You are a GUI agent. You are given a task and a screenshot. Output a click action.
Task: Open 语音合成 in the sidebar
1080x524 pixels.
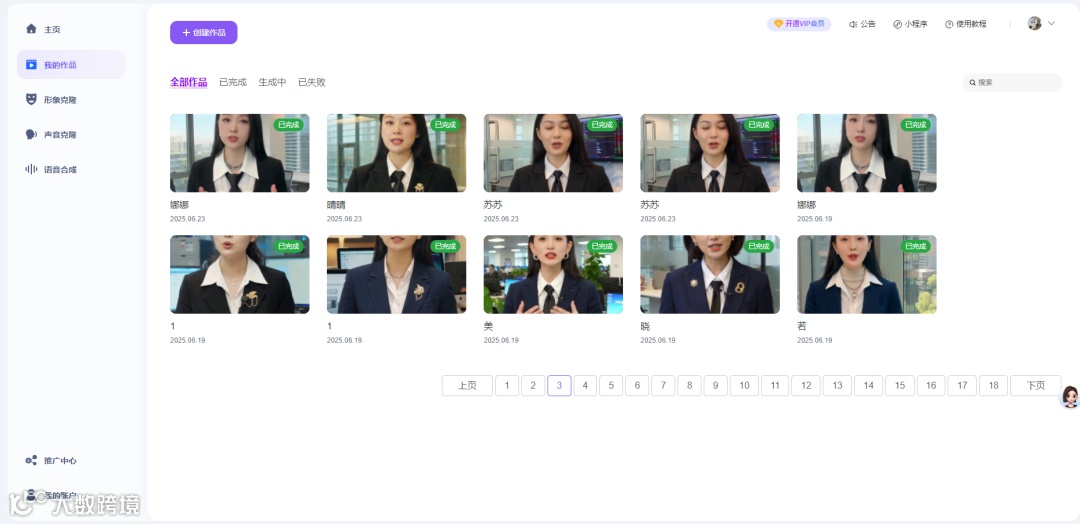click(x=71, y=169)
